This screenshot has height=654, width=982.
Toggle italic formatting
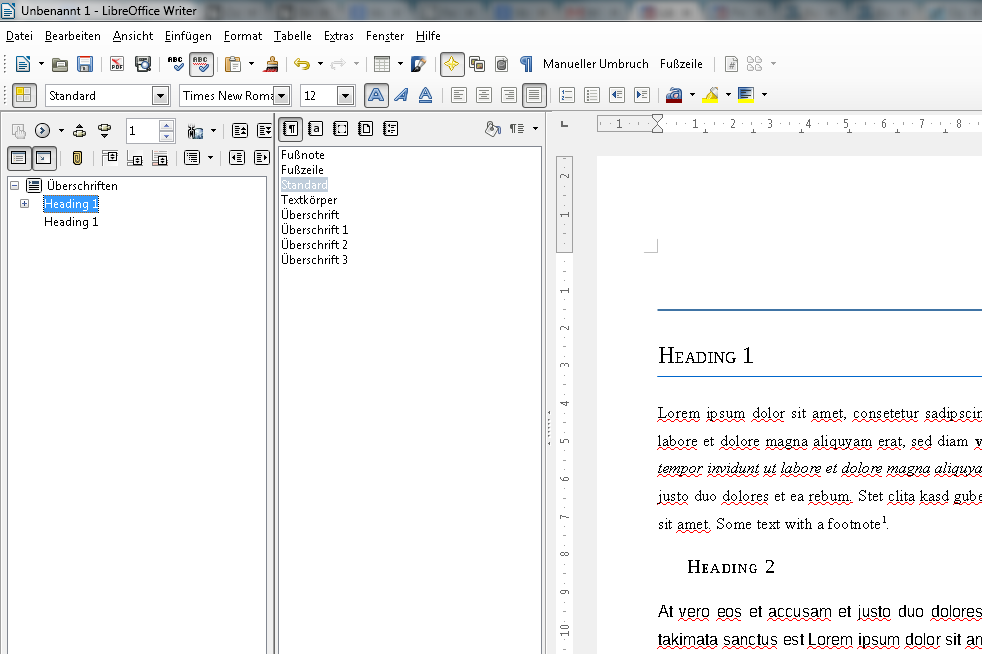[x=401, y=95]
